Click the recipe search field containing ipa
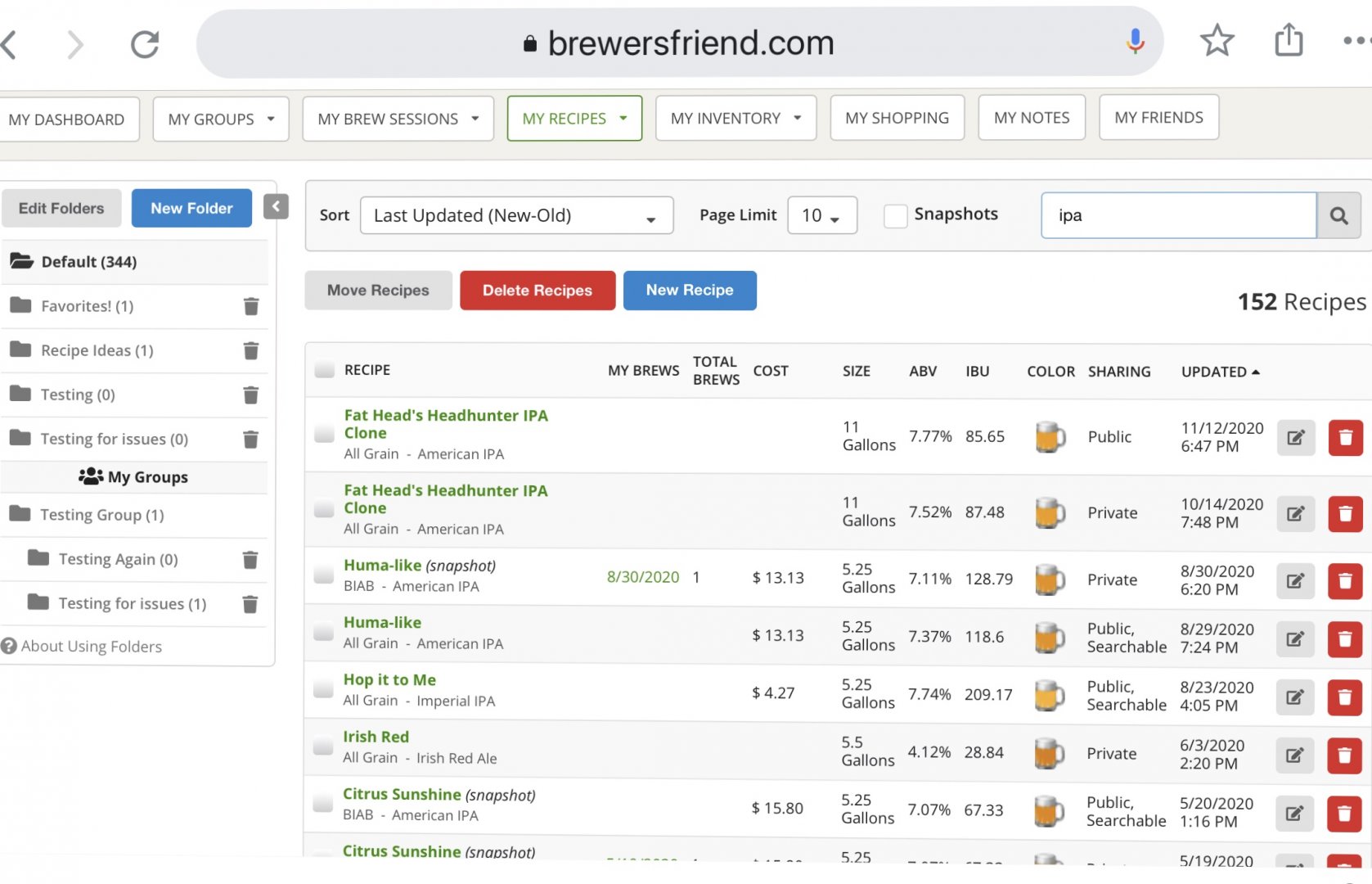1372x884 pixels. [1178, 215]
